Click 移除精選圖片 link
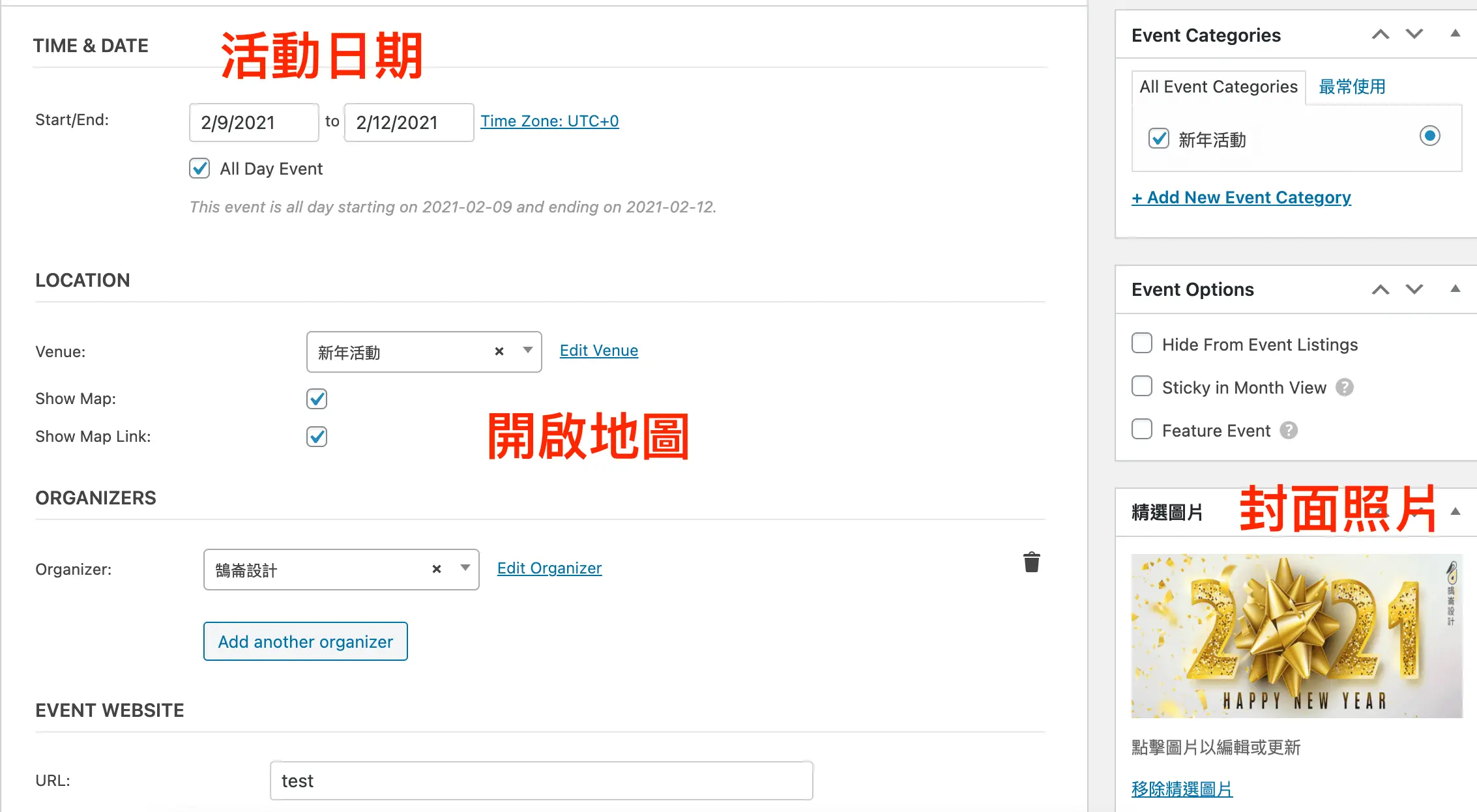This screenshot has height=812, width=1477. pyautogui.click(x=1182, y=789)
